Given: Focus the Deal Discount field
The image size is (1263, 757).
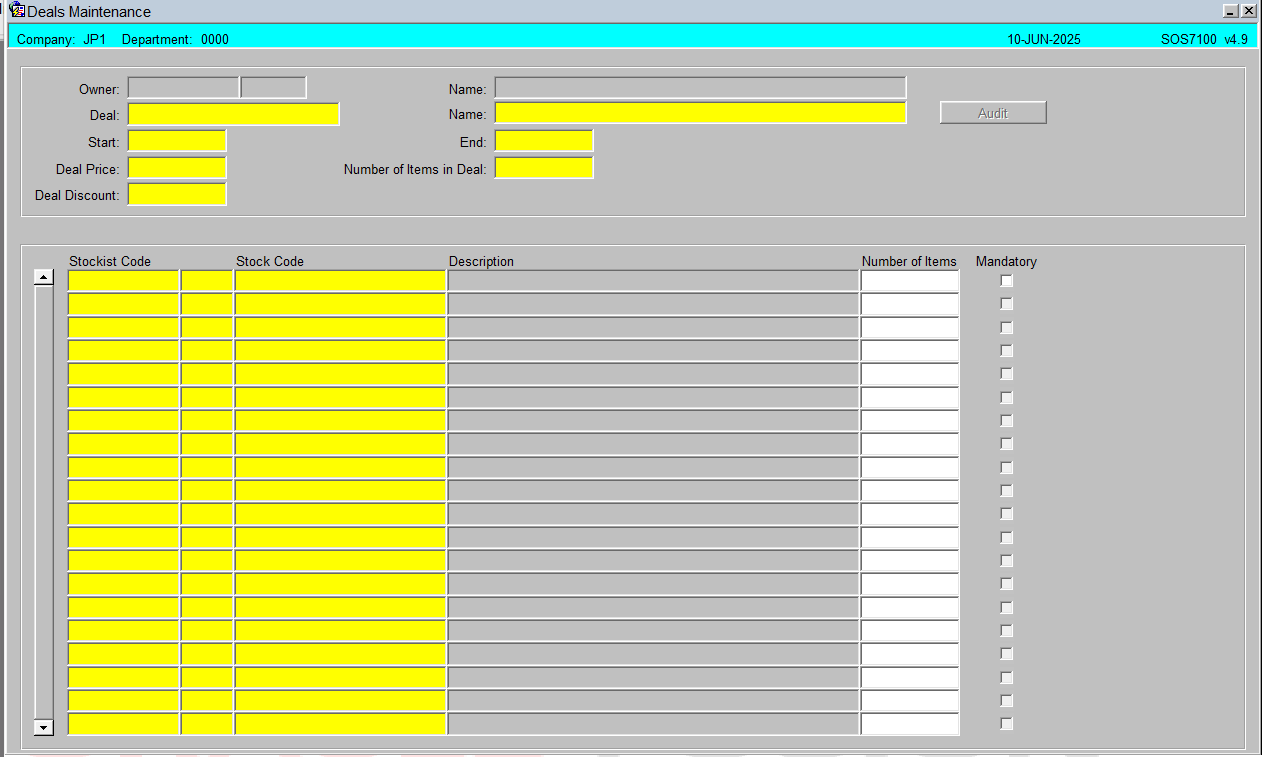Looking at the screenshot, I should coord(177,194).
